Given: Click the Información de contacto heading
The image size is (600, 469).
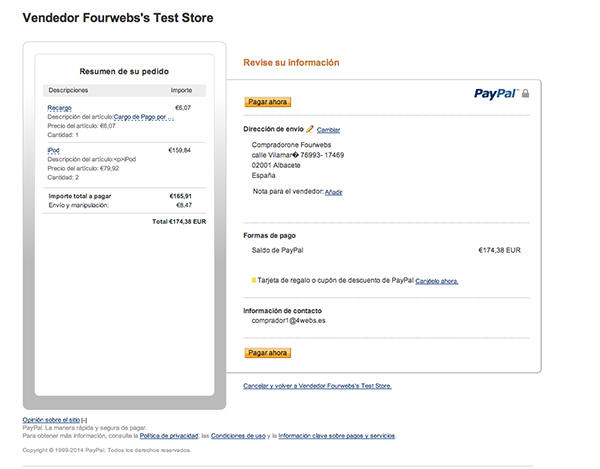Looking at the screenshot, I should tap(282, 311).
